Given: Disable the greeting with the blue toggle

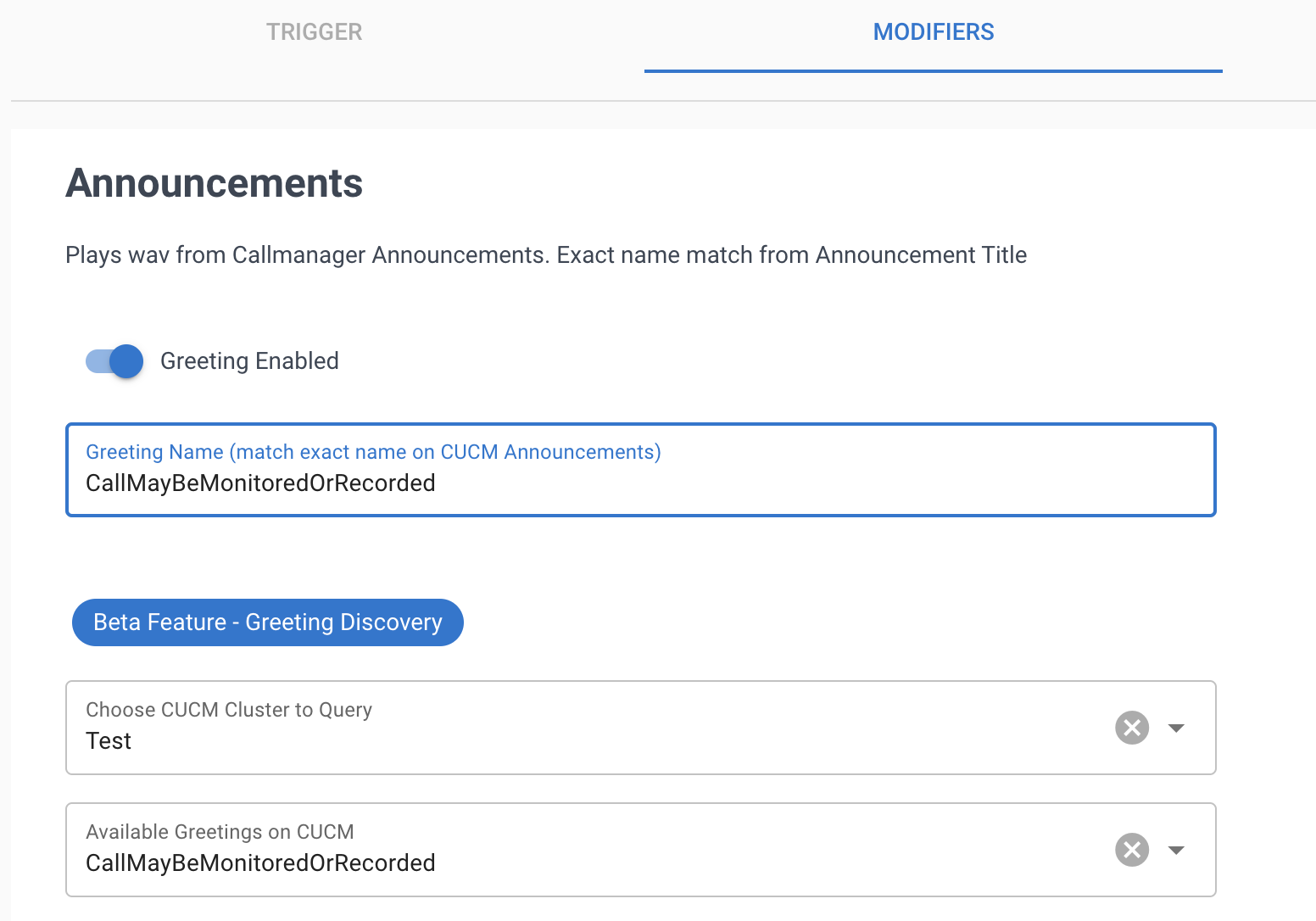Looking at the screenshot, I should (113, 360).
